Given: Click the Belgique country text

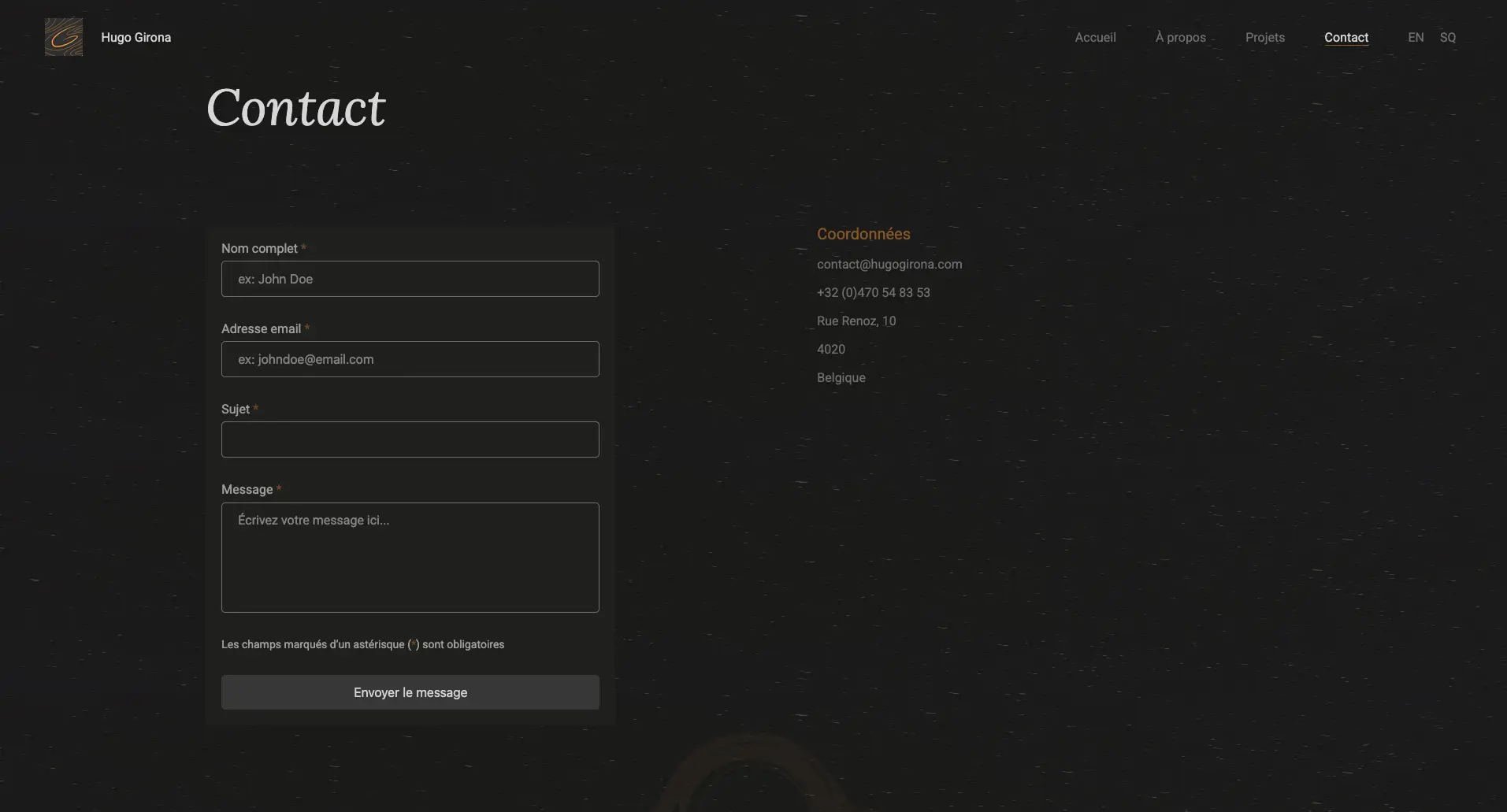Looking at the screenshot, I should 841,377.
